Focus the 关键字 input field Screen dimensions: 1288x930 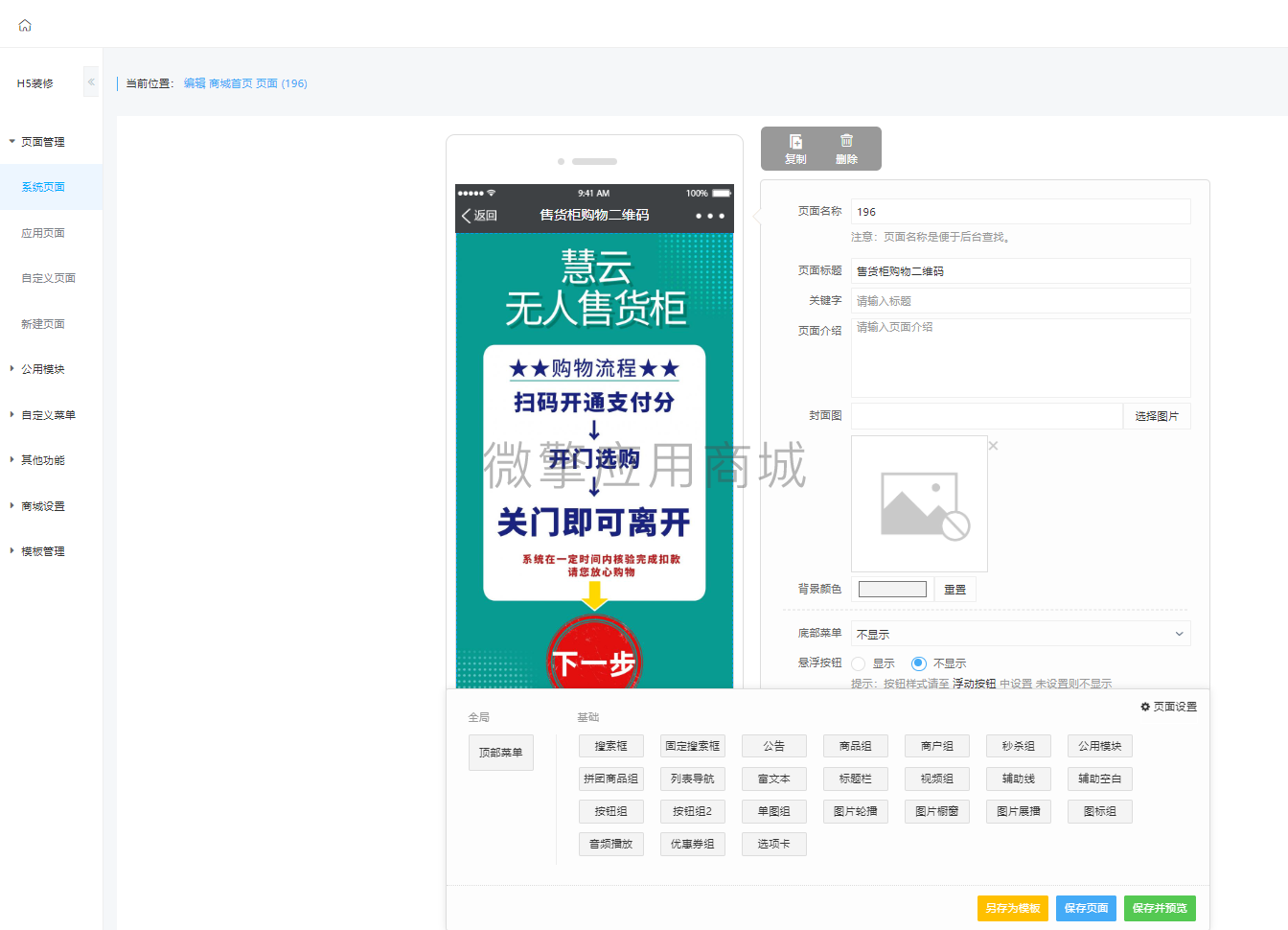tap(1021, 301)
